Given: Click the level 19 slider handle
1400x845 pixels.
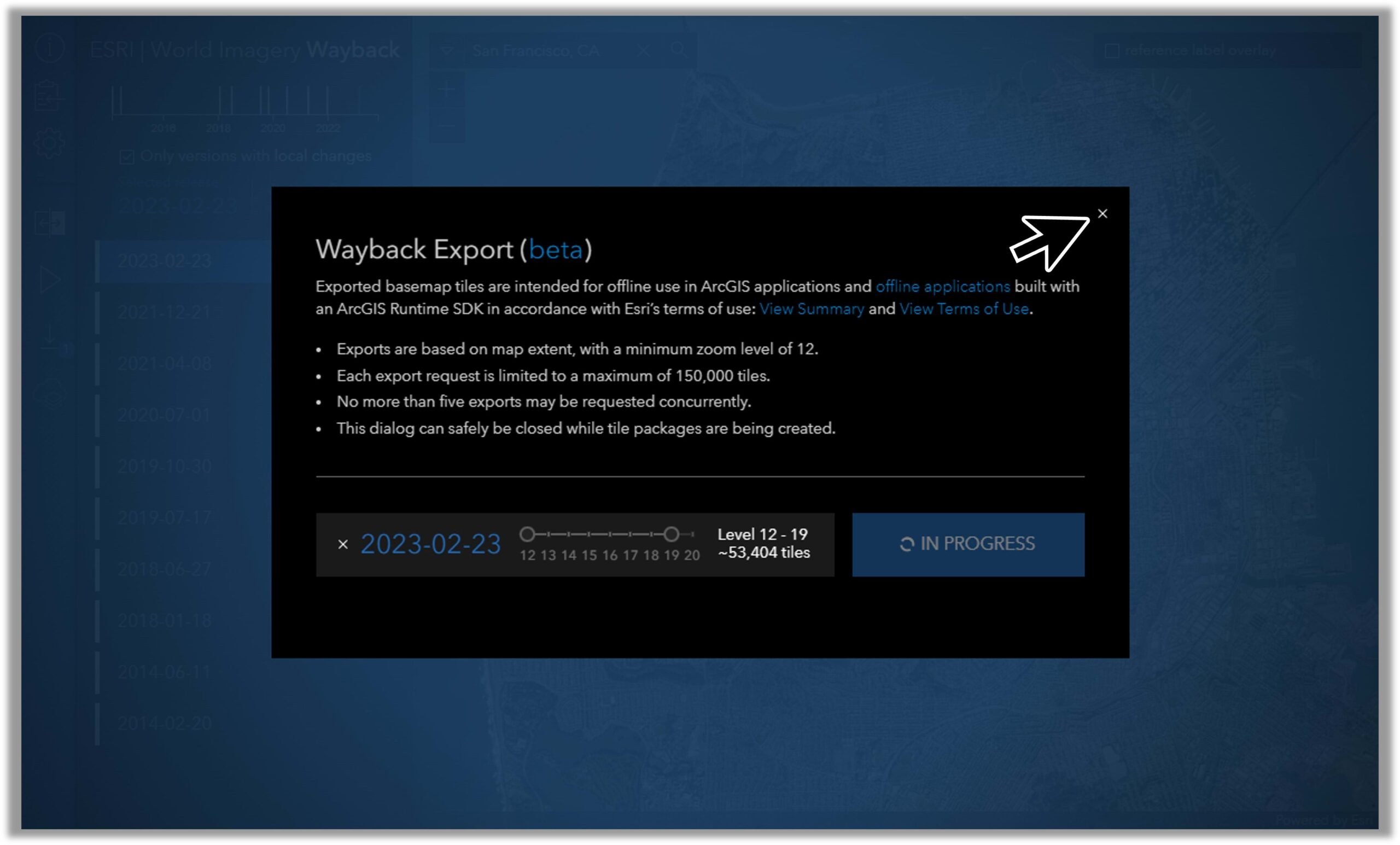Looking at the screenshot, I should point(671,534).
